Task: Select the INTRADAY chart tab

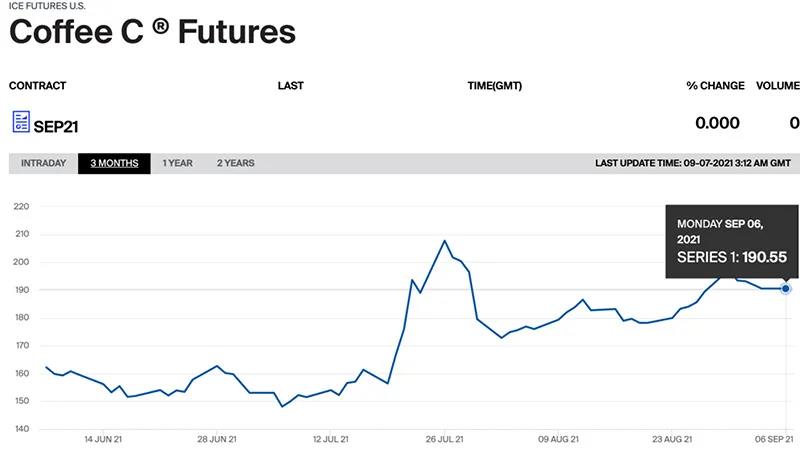Action: [43, 163]
